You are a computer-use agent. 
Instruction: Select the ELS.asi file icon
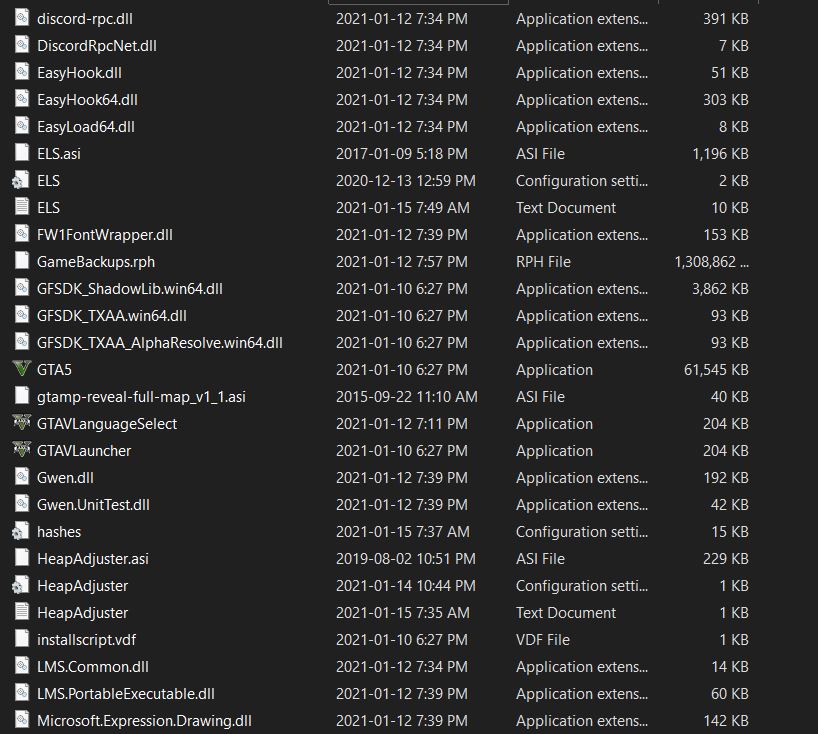[21, 153]
